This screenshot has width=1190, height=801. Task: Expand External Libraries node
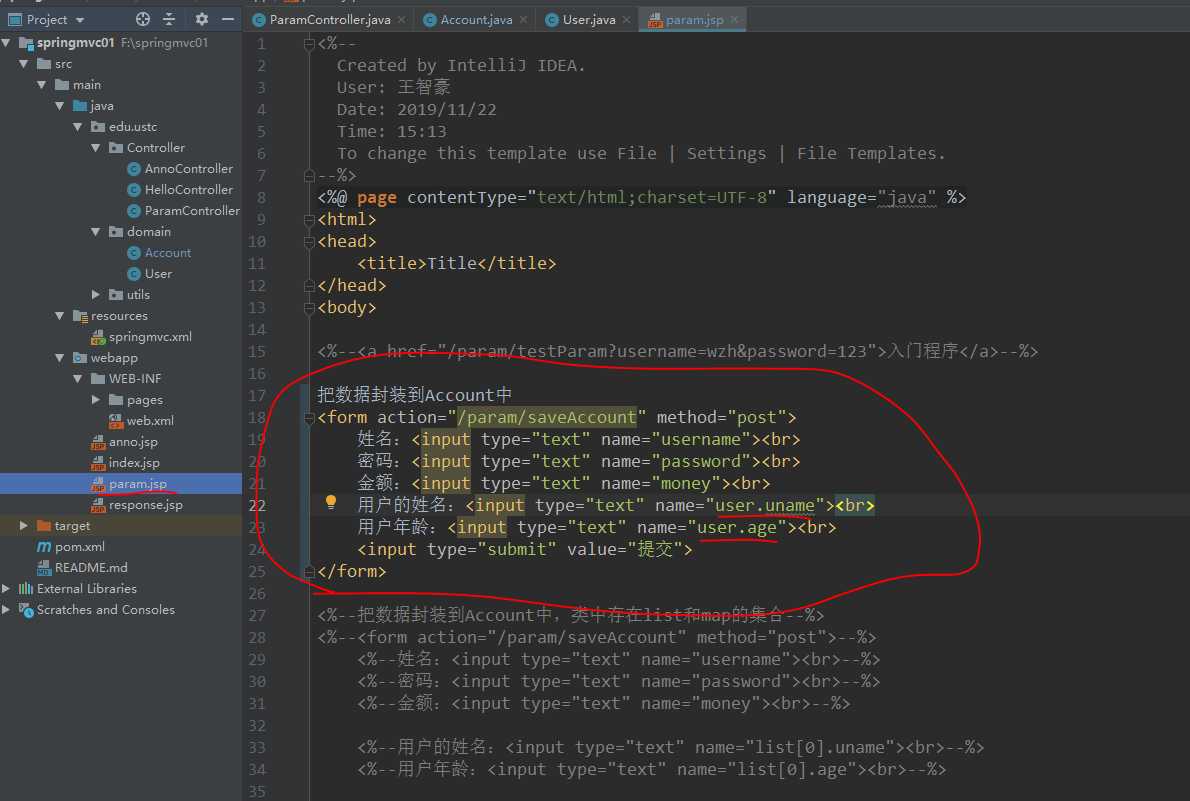pos(6,588)
